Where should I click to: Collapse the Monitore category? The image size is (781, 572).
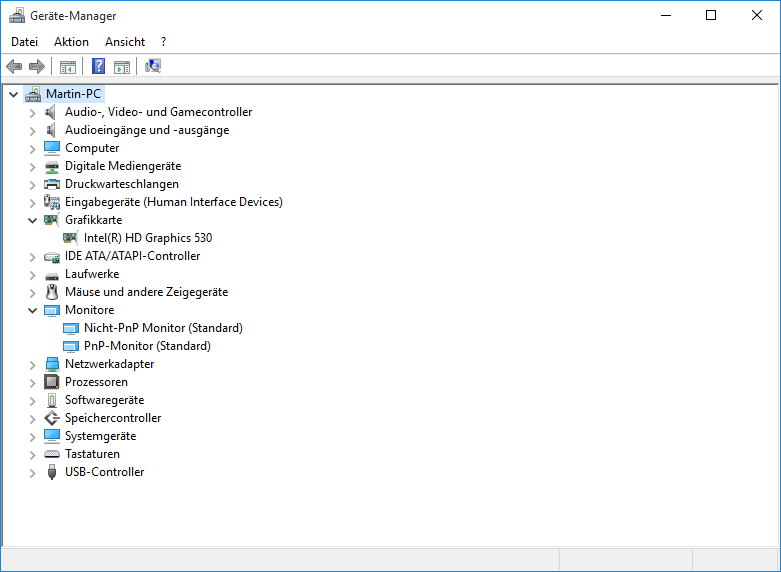(33, 310)
